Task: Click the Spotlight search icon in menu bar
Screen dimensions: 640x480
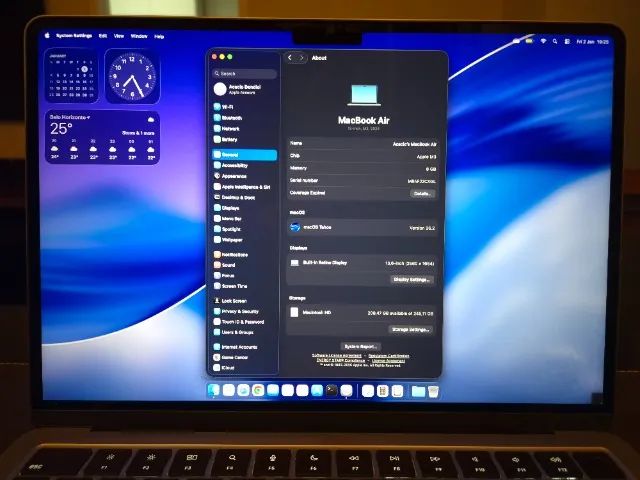Action: pyautogui.click(x=555, y=41)
